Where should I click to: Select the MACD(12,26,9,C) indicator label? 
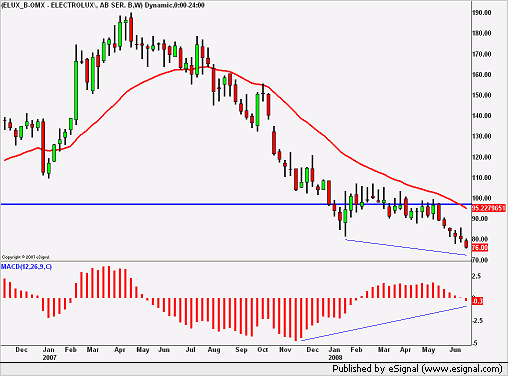pyautogui.click(x=26, y=267)
